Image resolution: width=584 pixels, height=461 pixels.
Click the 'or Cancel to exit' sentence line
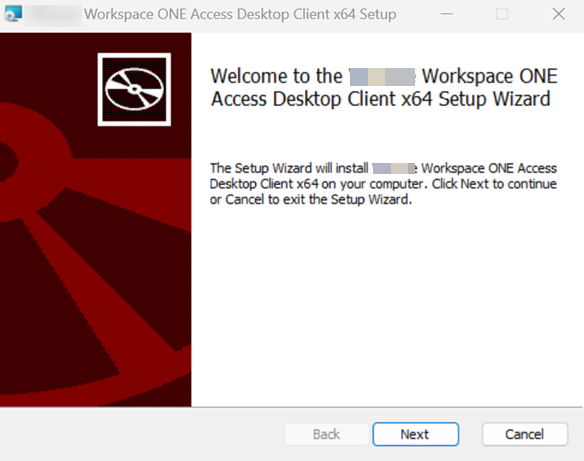click(311, 200)
